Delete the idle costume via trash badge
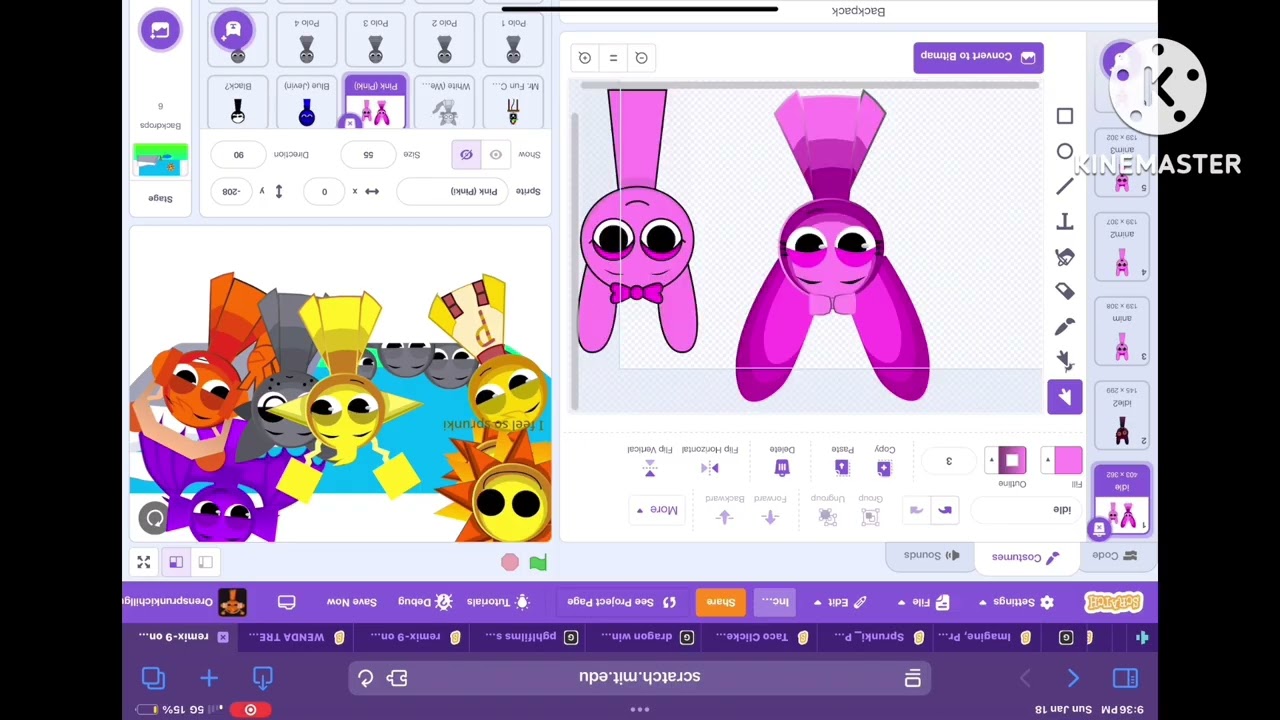The image size is (1280, 720). pyautogui.click(x=1099, y=529)
